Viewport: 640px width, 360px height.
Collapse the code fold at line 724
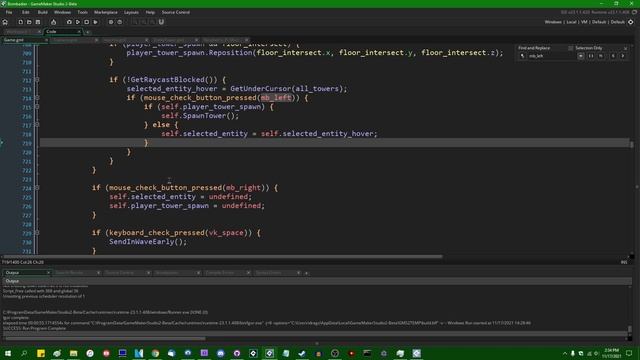coord(37,188)
